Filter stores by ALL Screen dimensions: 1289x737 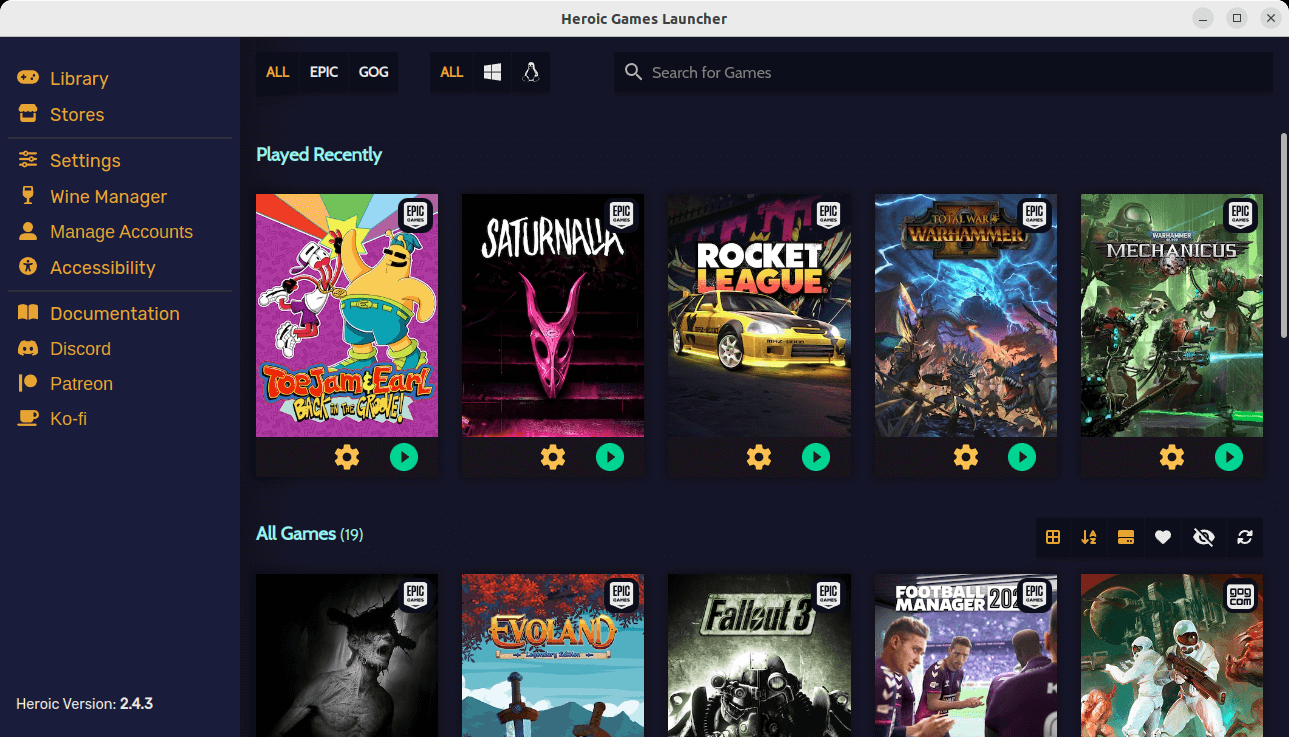(x=277, y=73)
